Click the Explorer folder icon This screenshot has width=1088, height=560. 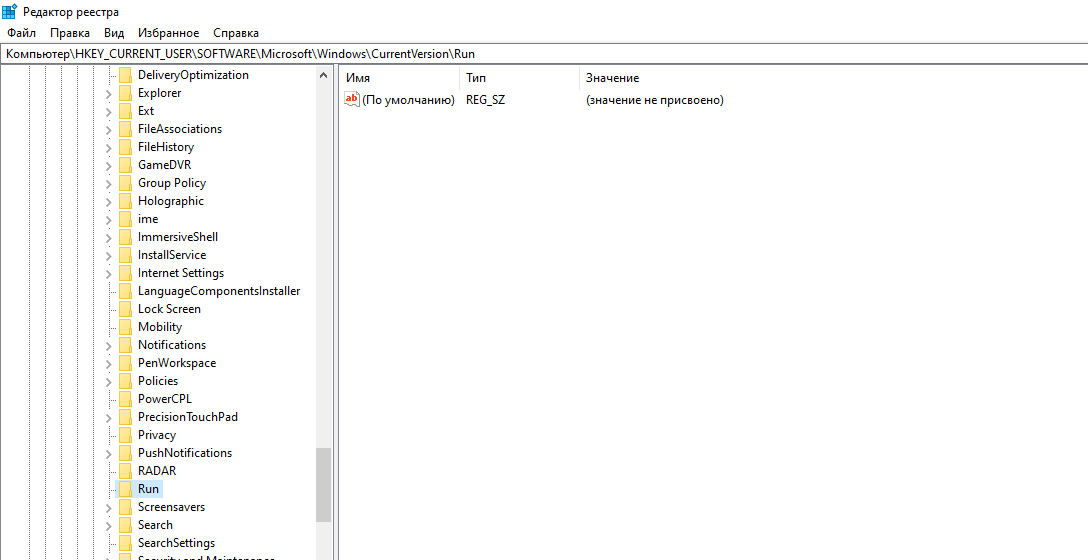[124, 93]
